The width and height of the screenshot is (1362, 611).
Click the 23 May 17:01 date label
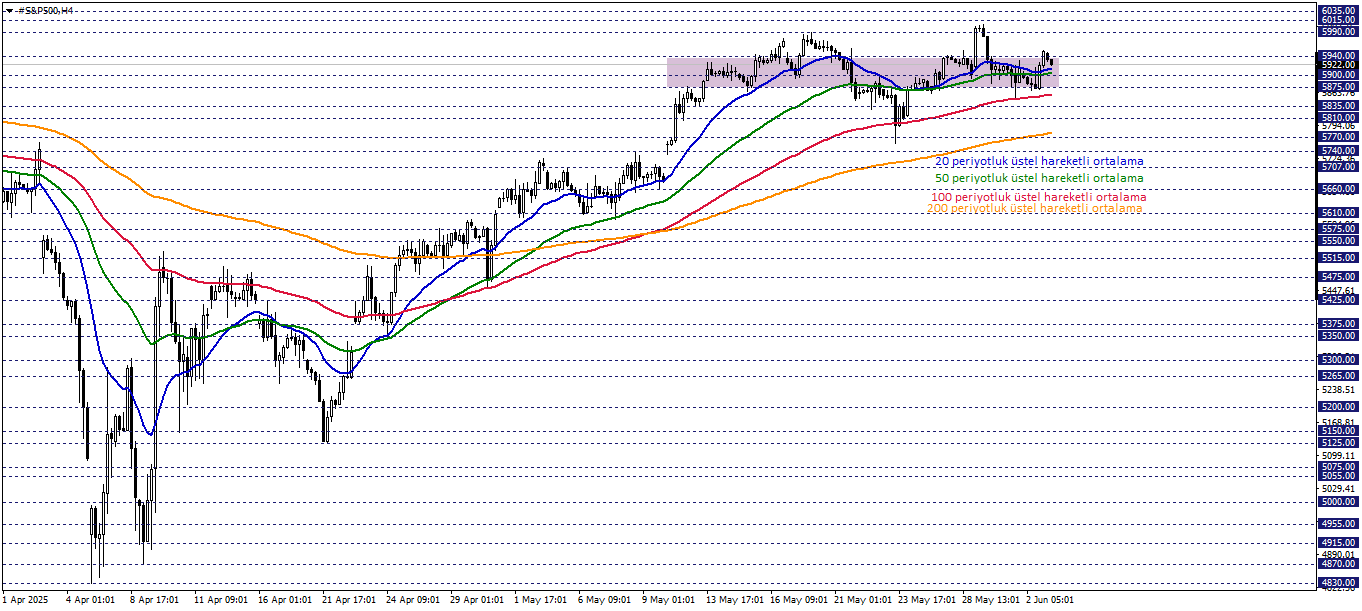[x=925, y=600]
